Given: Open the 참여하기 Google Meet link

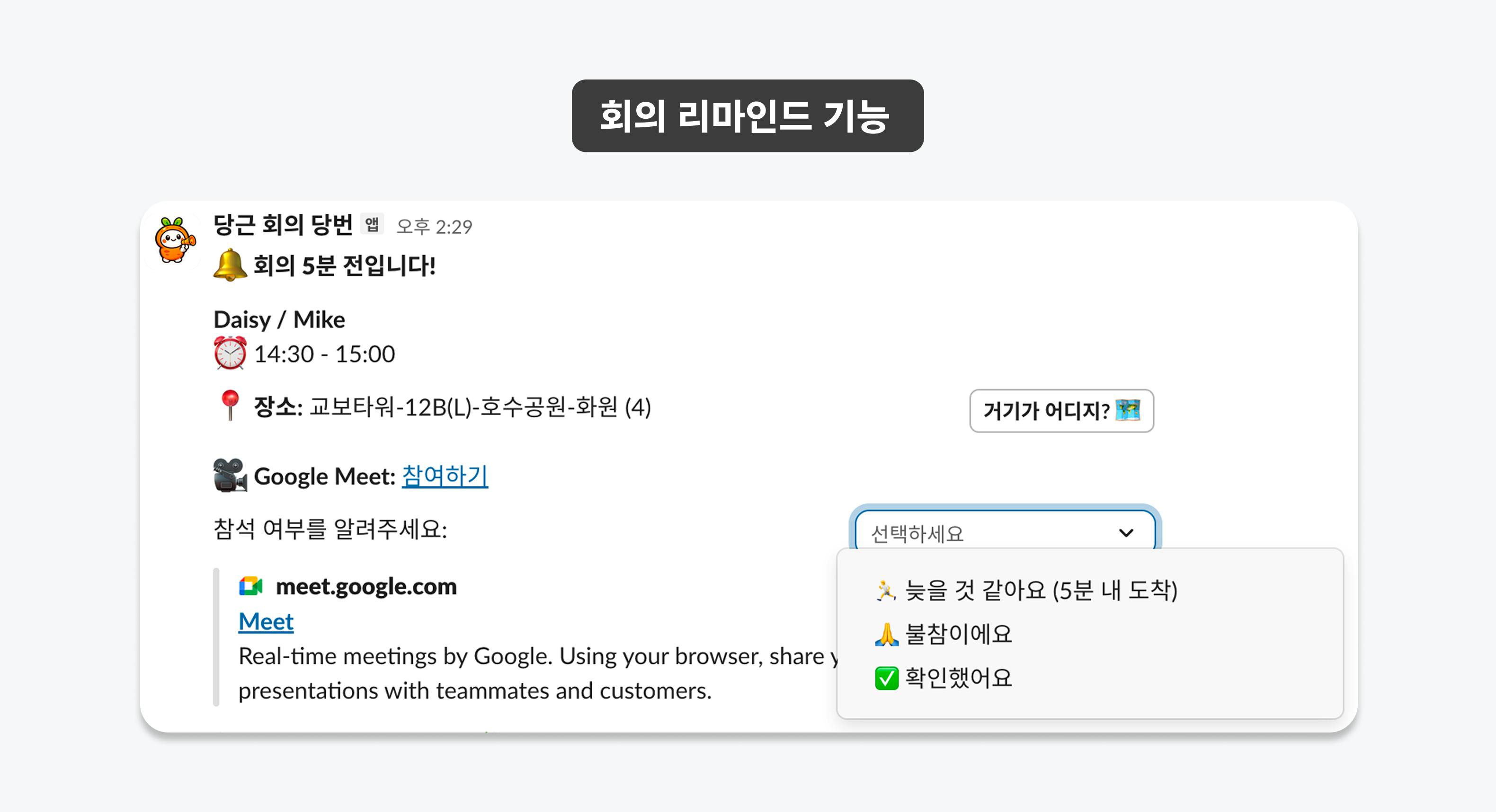Looking at the screenshot, I should pyautogui.click(x=445, y=476).
